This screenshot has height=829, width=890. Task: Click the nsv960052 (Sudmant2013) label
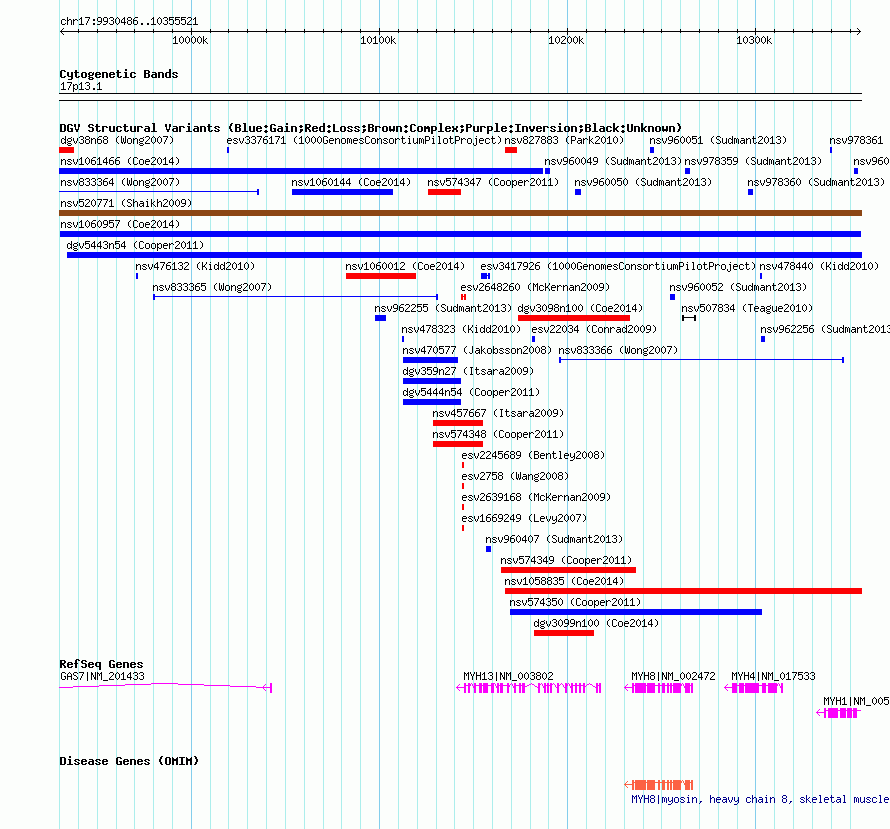[x=738, y=287]
